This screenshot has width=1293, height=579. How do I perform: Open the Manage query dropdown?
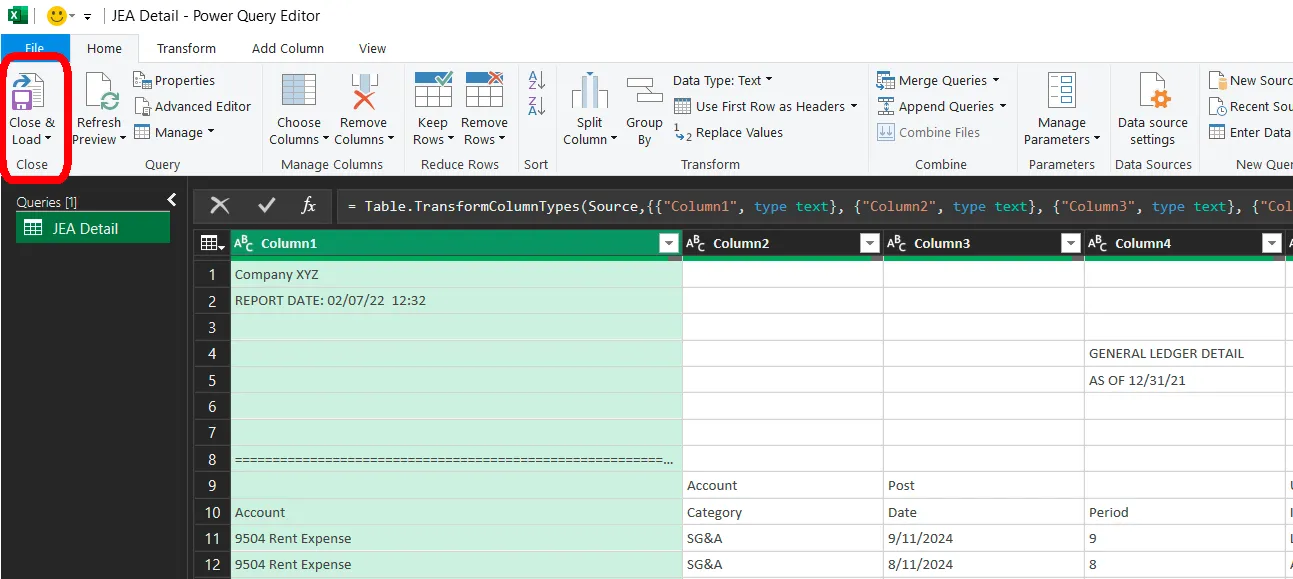click(x=174, y=132)
